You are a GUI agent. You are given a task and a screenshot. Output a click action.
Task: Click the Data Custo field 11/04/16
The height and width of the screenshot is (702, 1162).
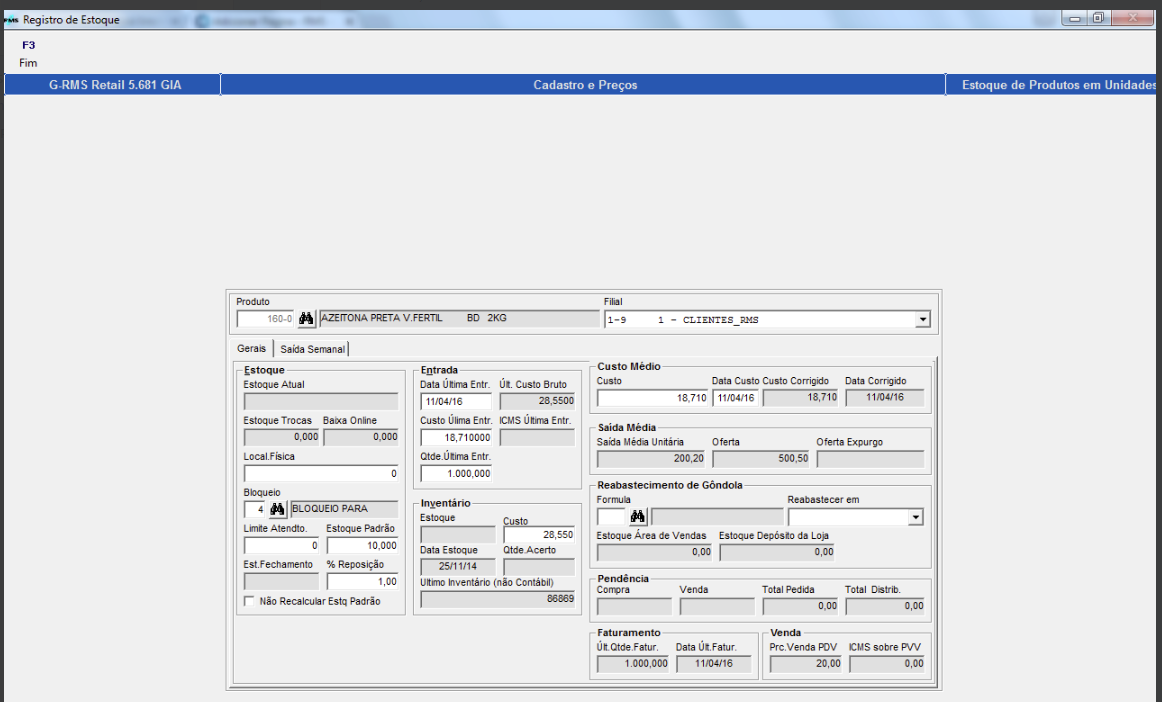(x=735, y=398)
